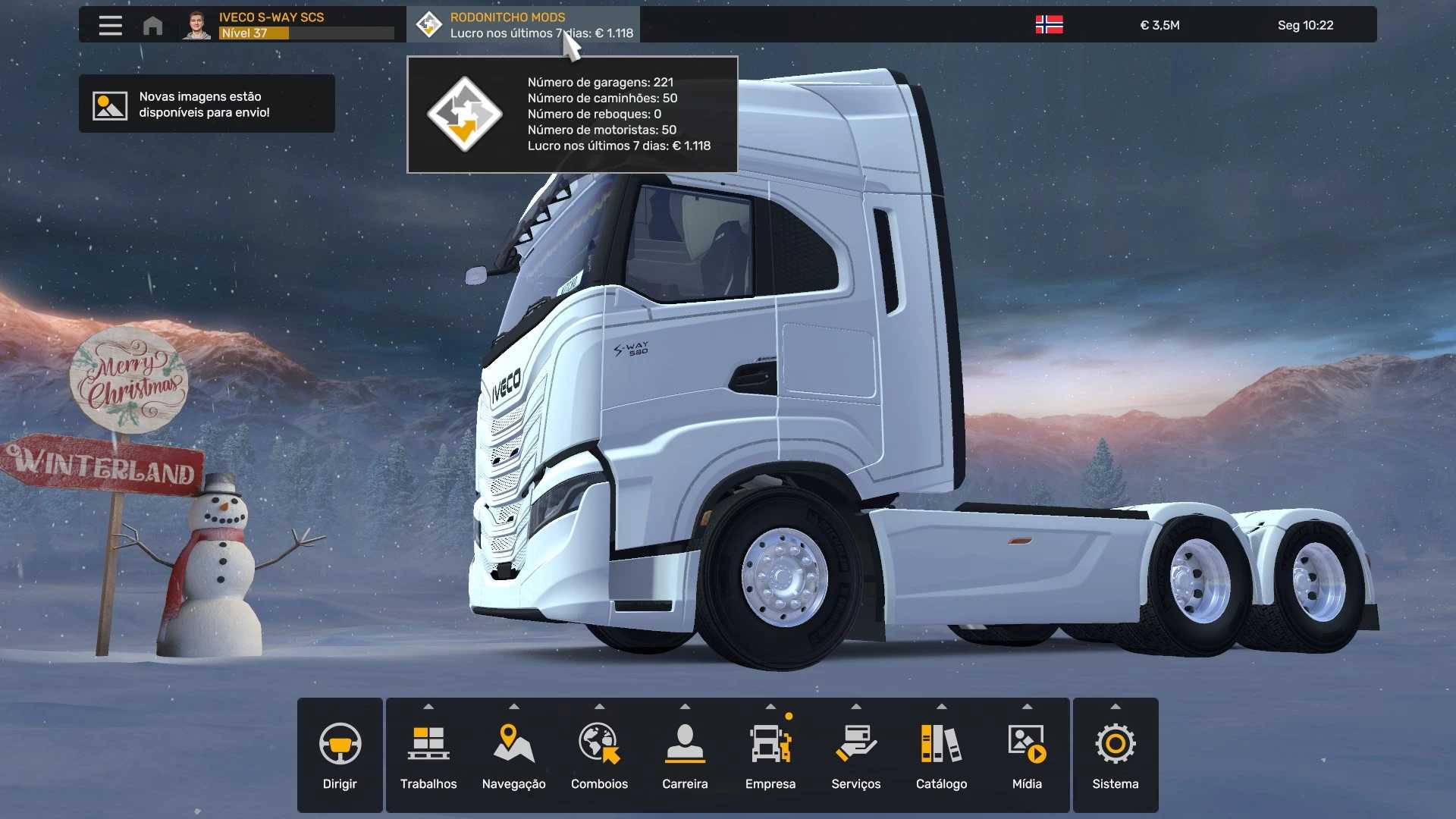Image resolution: width=1456 pixels, height=819 pixels.
Task: Open Empresa truck company icon
Action: tap(770, 744)
